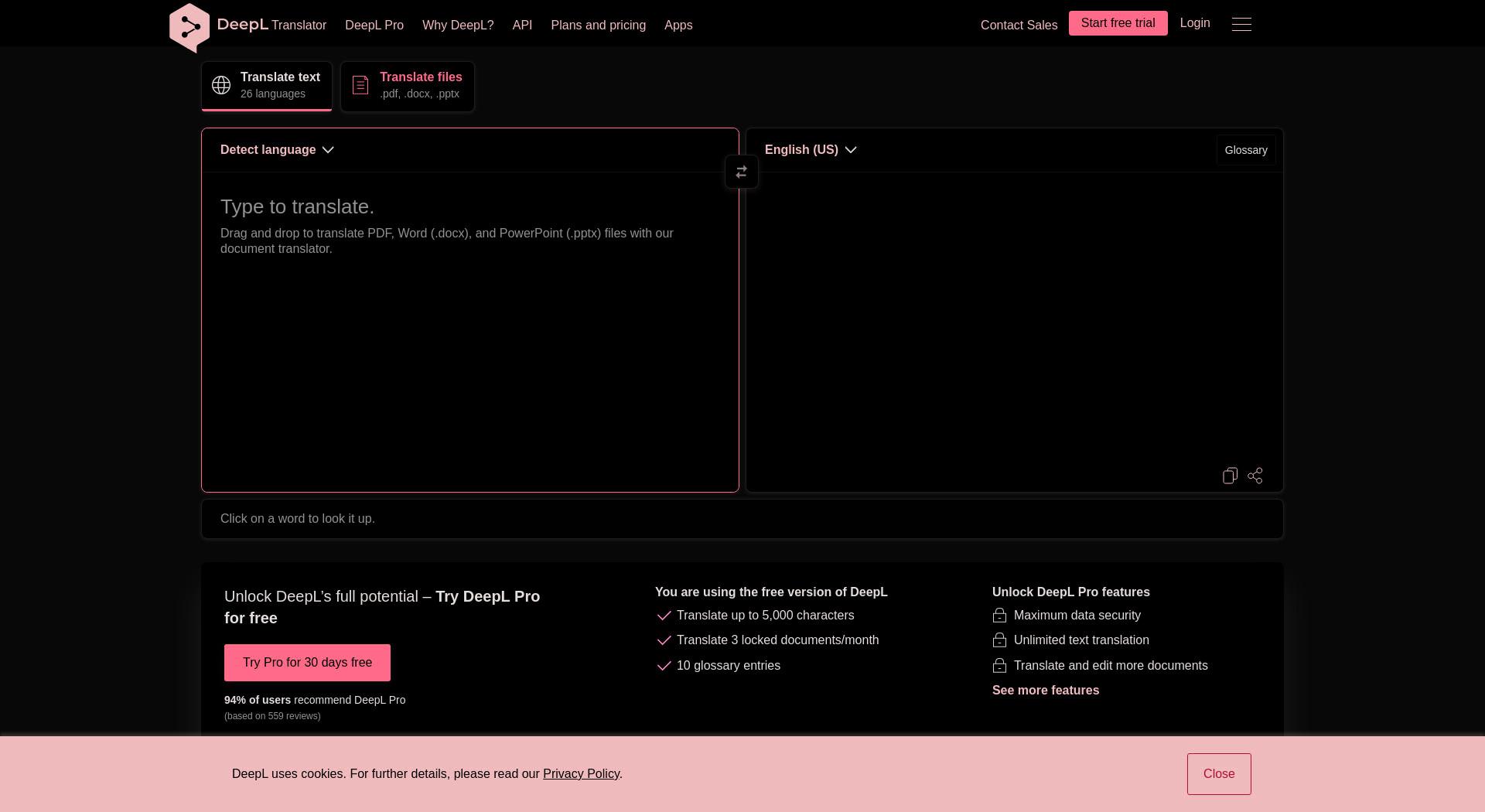Click the 'Click on a word to look it up' box
This screenshot has width=1485, height=812.
pos(742,519)
